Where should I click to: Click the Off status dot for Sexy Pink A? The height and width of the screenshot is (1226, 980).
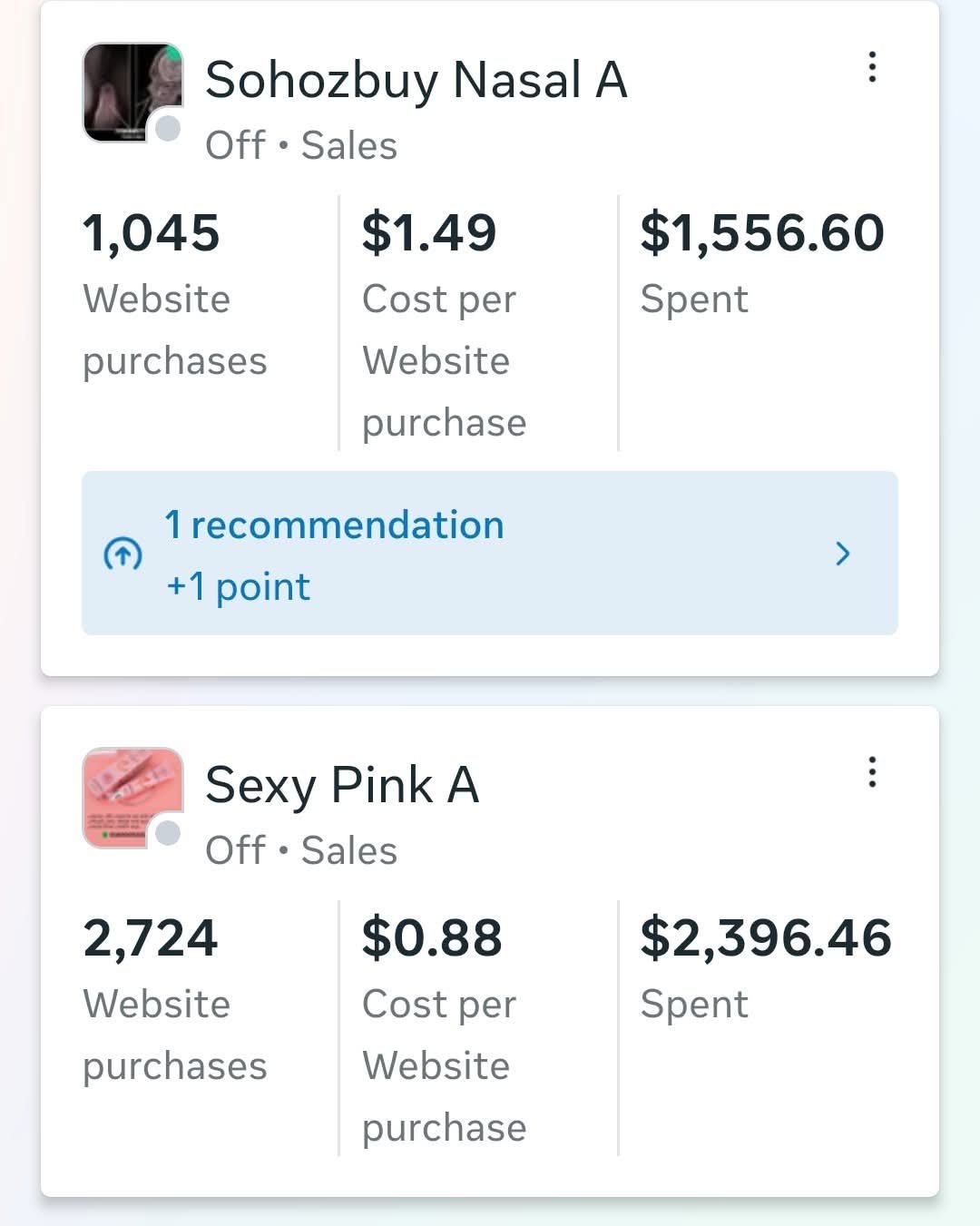(168, 833)
